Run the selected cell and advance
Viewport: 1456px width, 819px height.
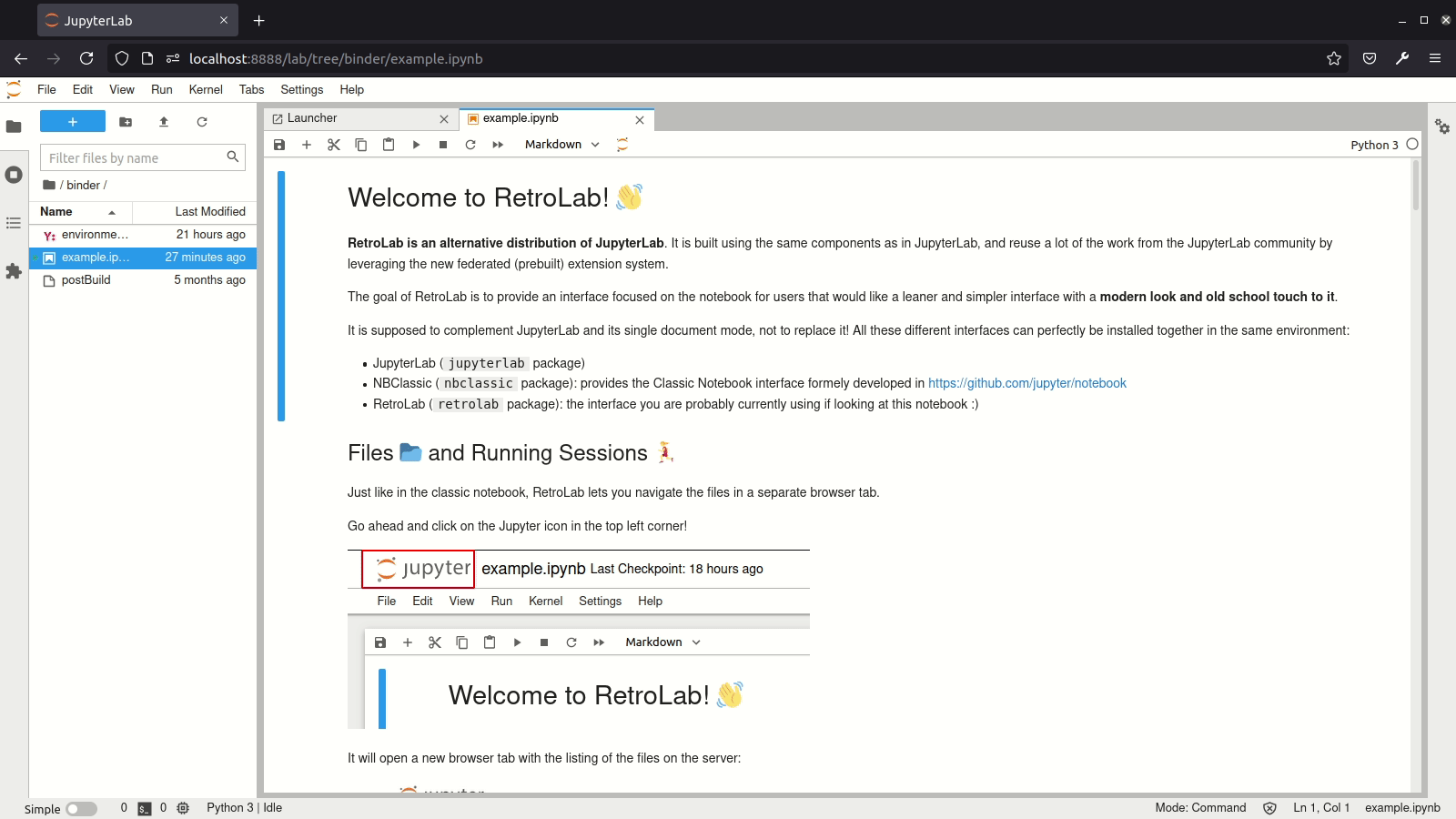[x=416, y=145]
